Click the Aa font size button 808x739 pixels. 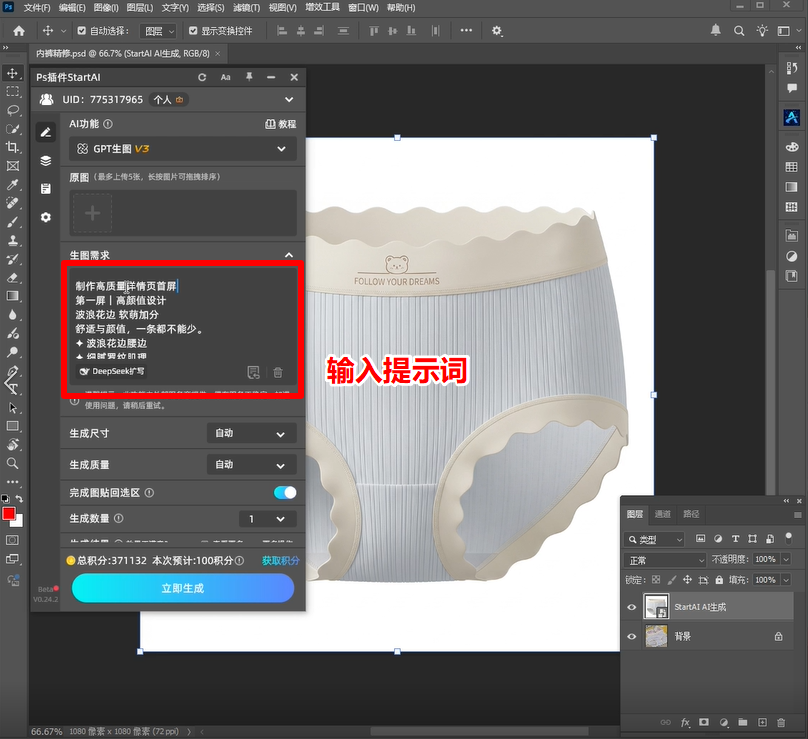(x=225, y=77)
